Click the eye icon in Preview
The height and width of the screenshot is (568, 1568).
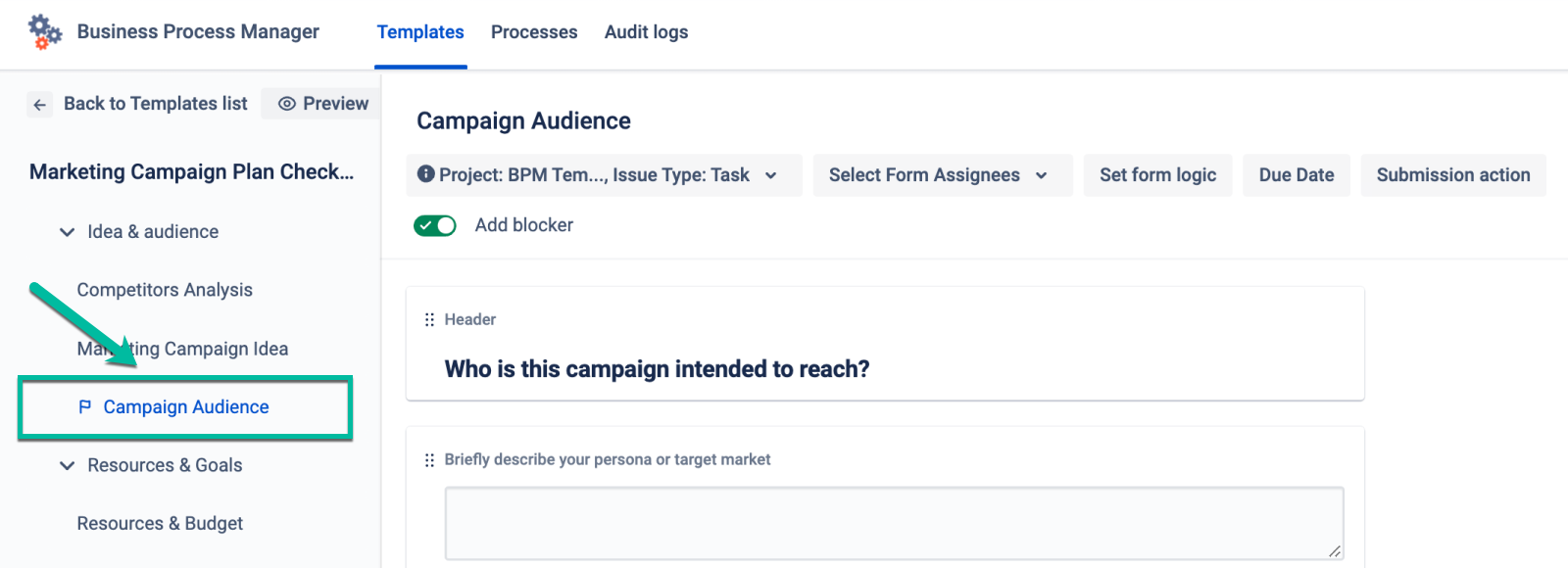(x=287, y=104)
